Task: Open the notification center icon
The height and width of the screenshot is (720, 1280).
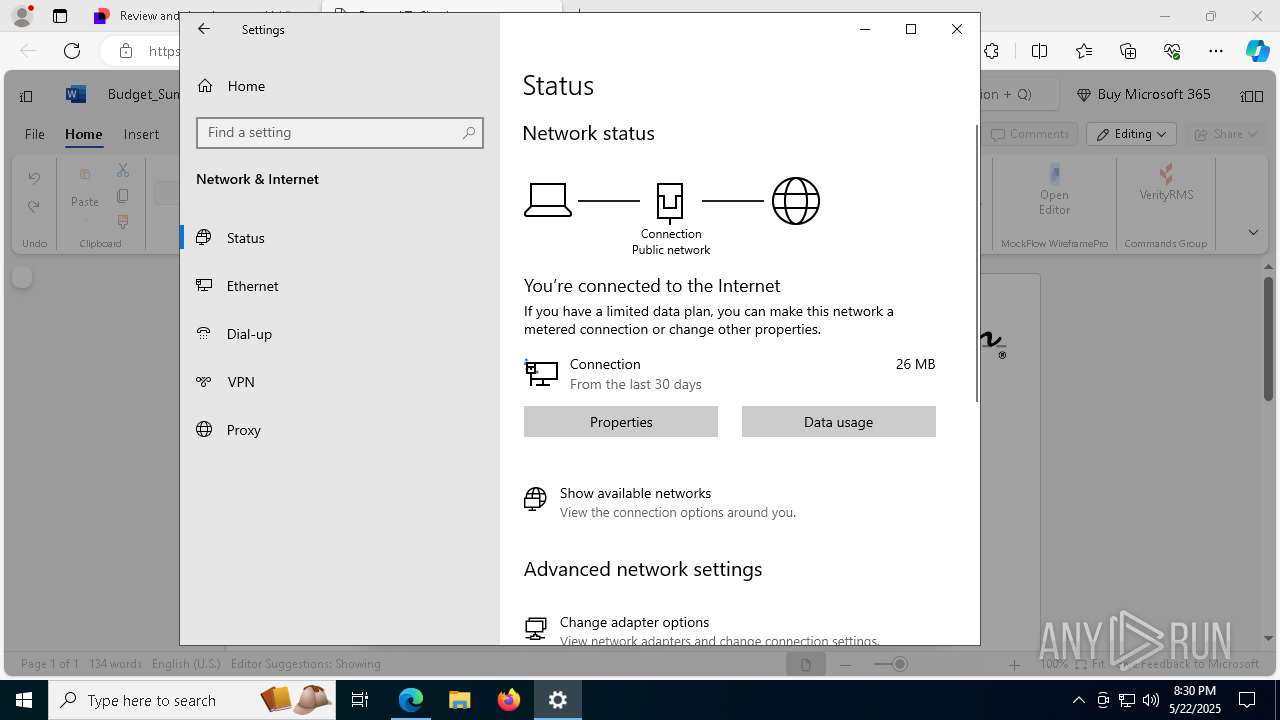Action: (1247, 700)
